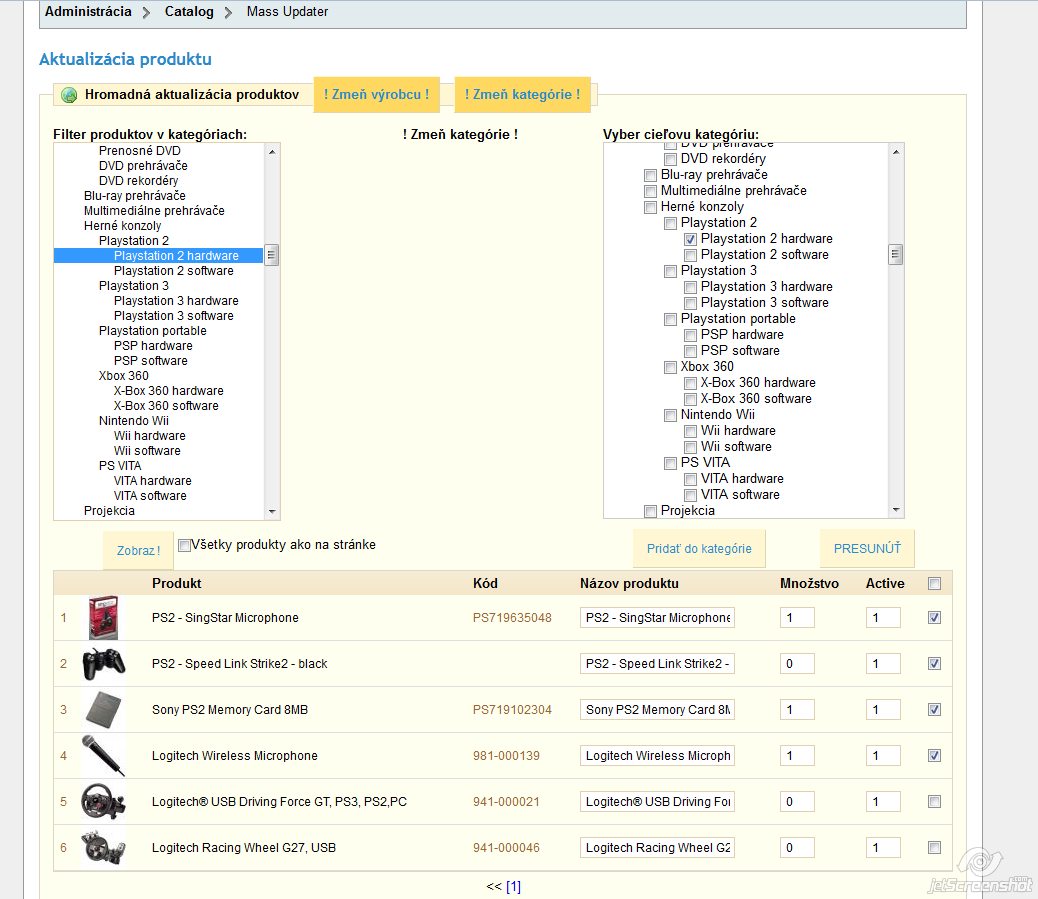The width and height of the screenshot is (1038, 899).
Task: Open the Speed Link Strike2 gamepad thumbnail
Action: pos(103,664)
